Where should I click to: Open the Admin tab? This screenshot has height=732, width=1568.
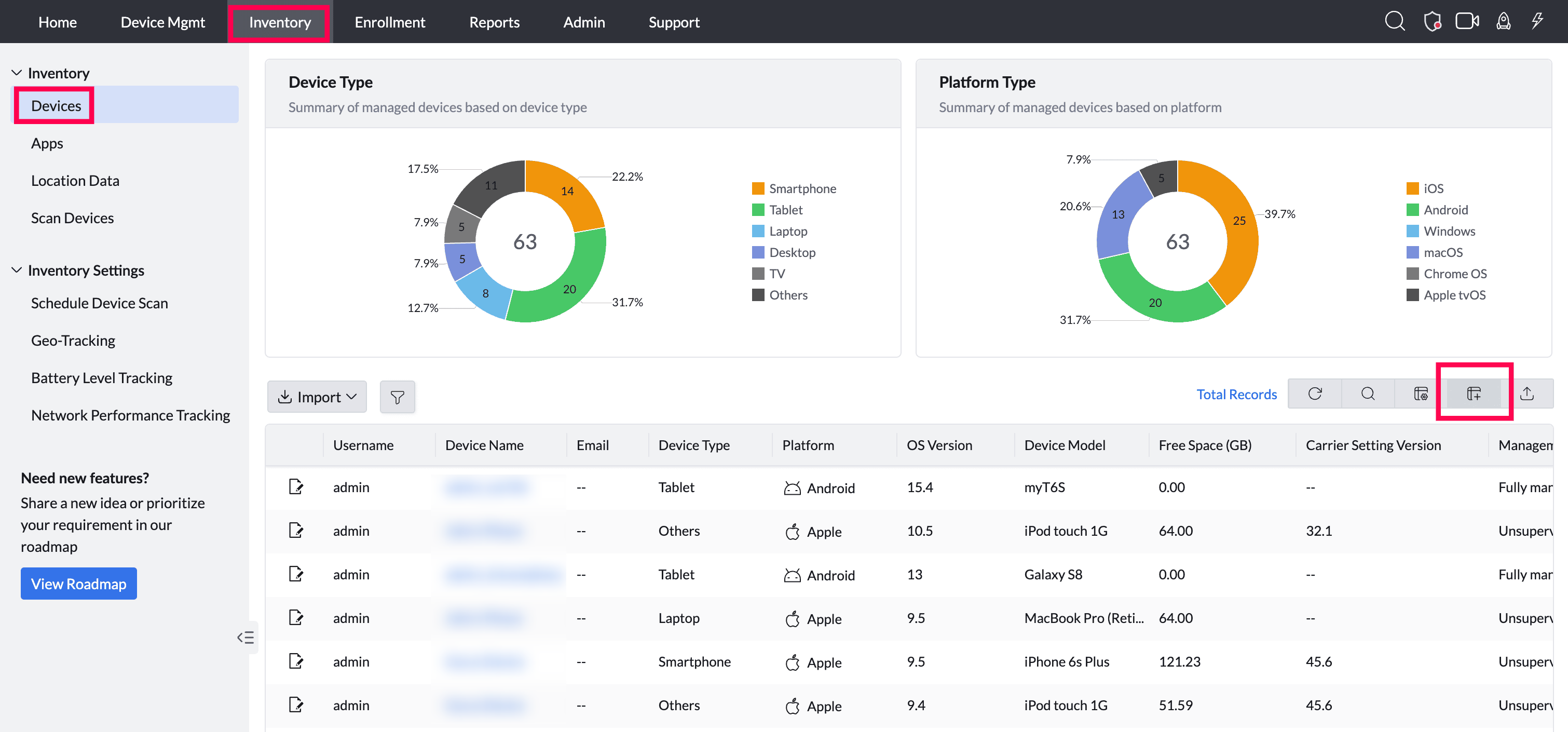coord(584,22)
